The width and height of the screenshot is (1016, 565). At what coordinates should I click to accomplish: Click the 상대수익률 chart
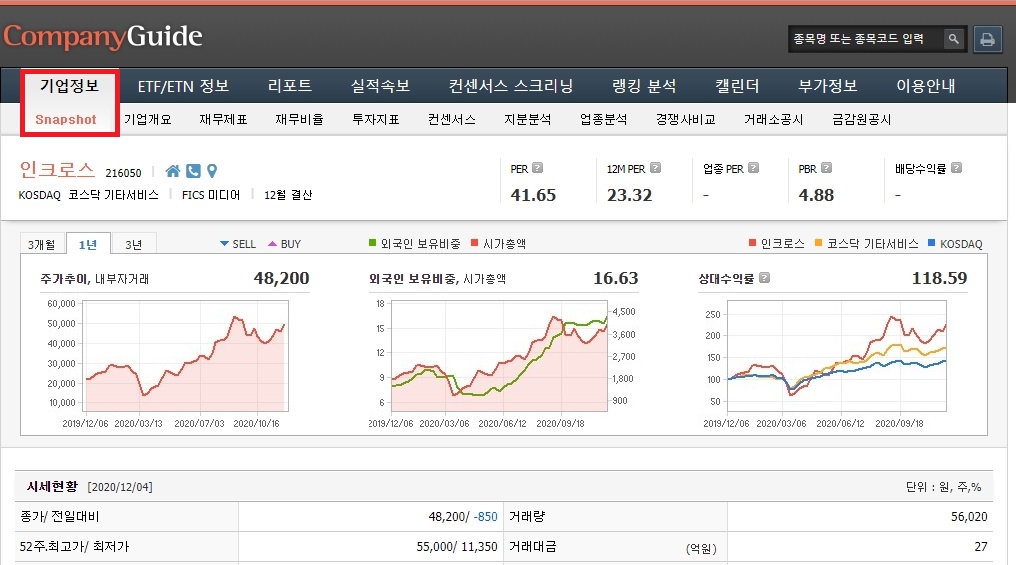(836, 356)
